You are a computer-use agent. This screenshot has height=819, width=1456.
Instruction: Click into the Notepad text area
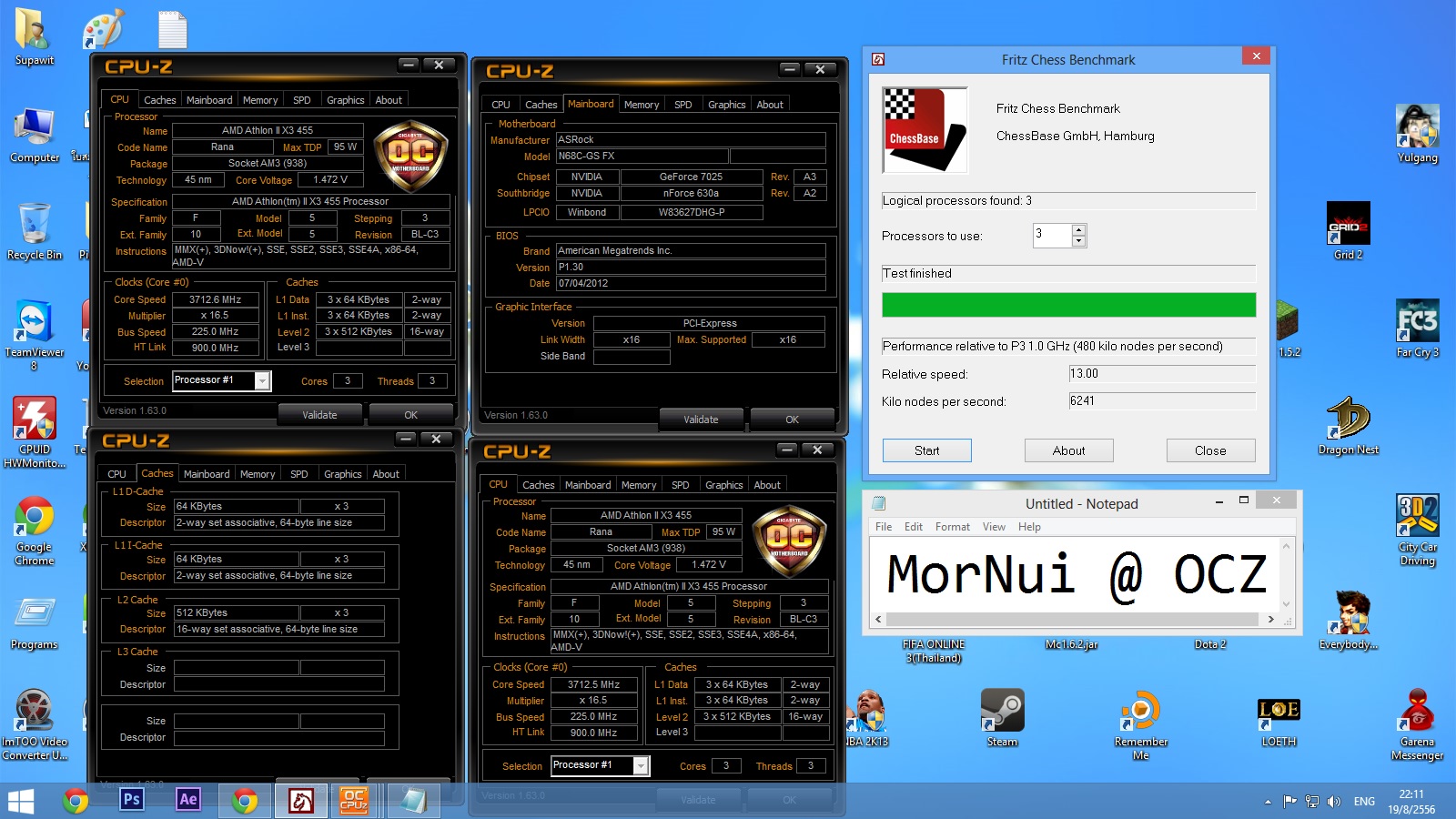tap(1075, 574)
